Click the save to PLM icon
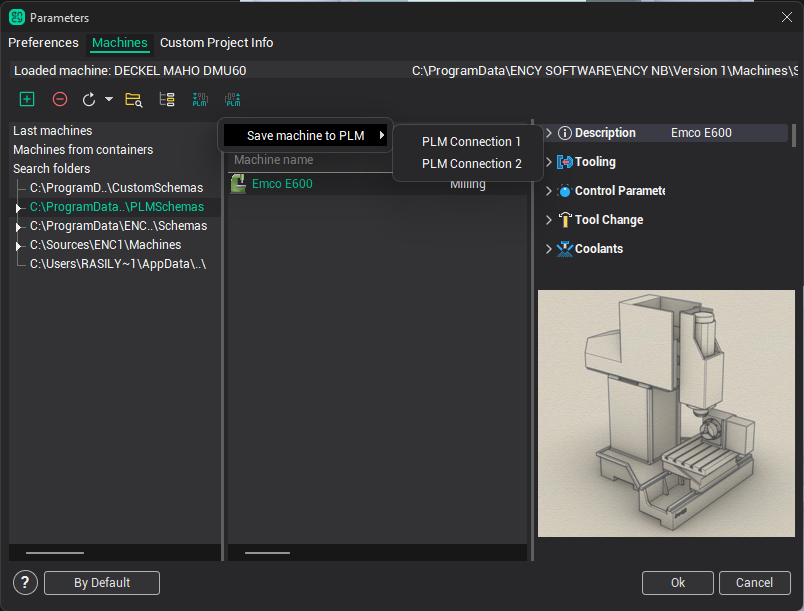 click(232, 99)
